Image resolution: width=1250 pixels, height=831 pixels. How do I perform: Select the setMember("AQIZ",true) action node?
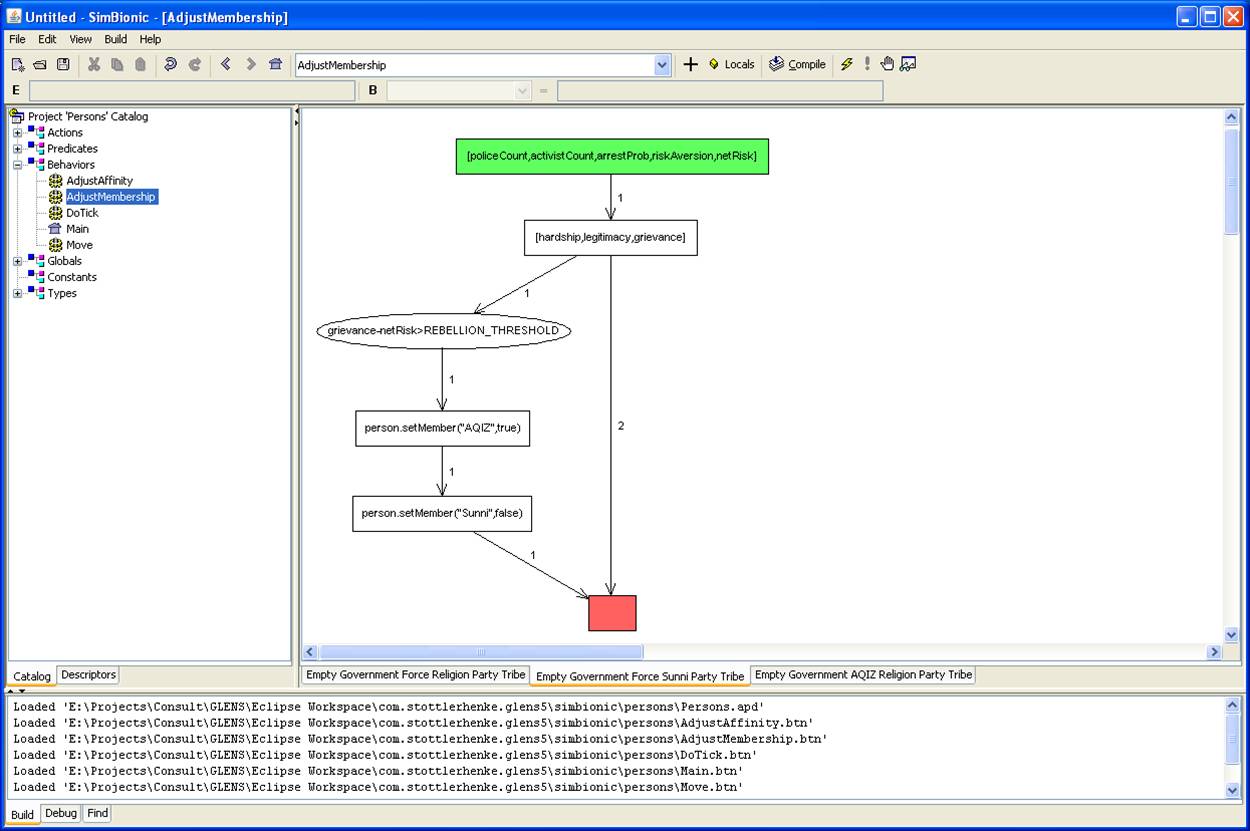(x=442, y=428)
